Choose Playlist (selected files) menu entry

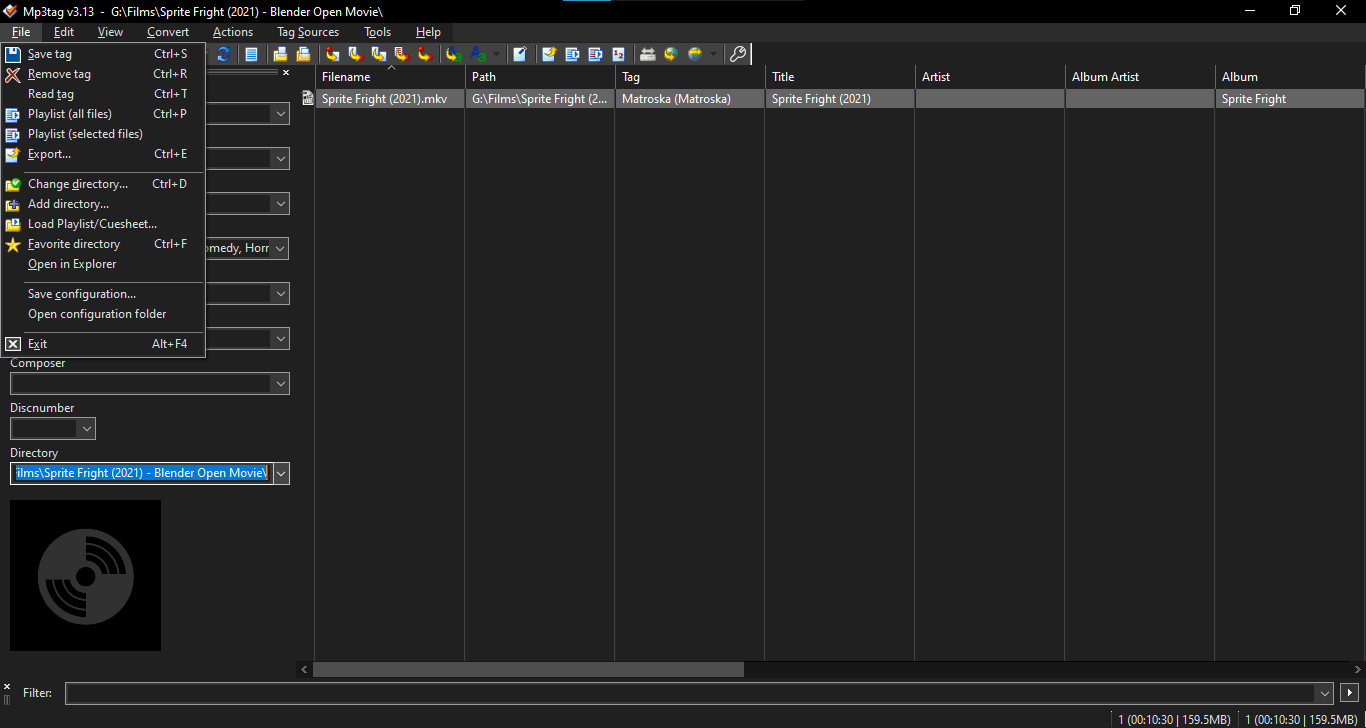tap(103, 134)
